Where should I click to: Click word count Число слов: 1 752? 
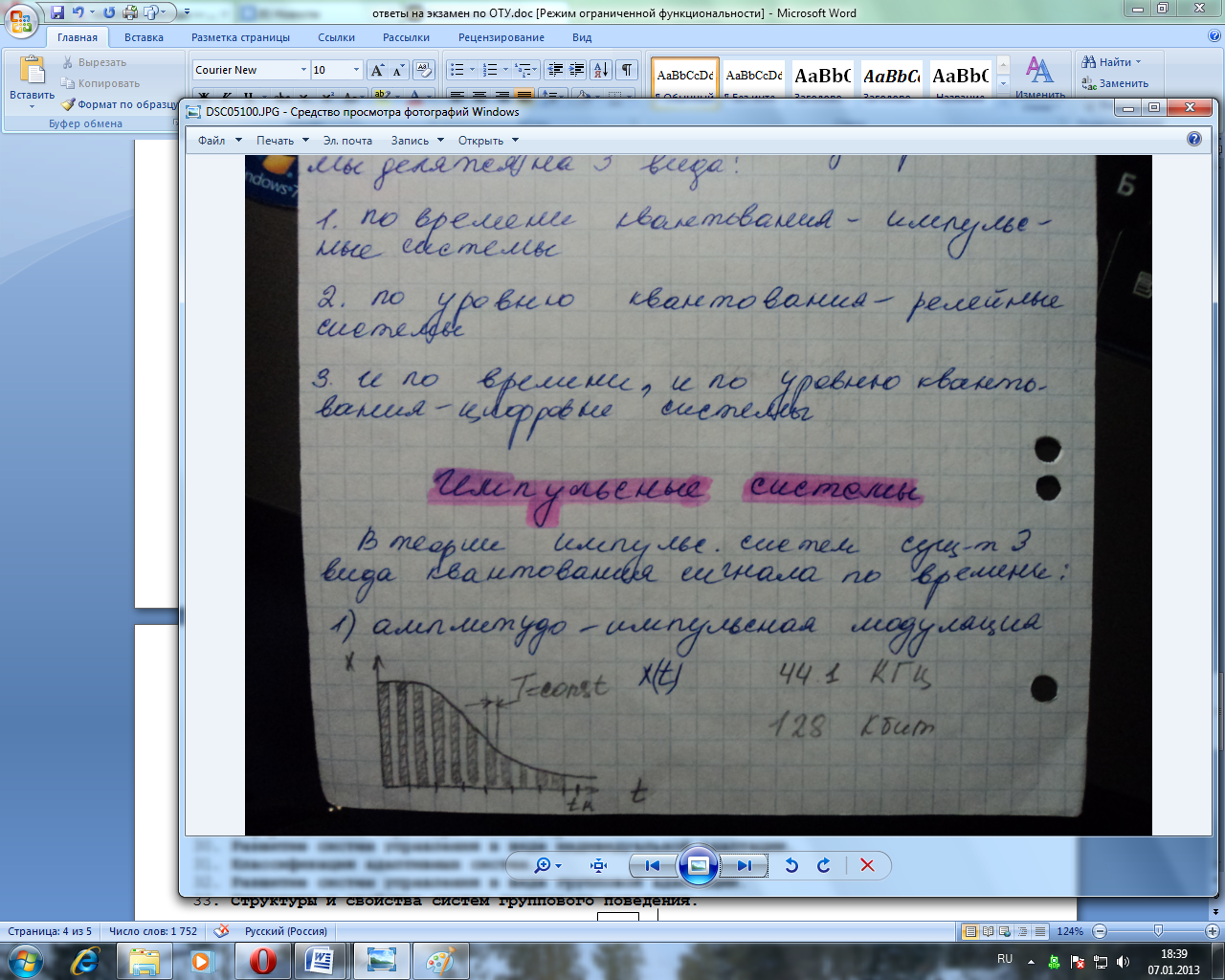[x=153, y=931]
